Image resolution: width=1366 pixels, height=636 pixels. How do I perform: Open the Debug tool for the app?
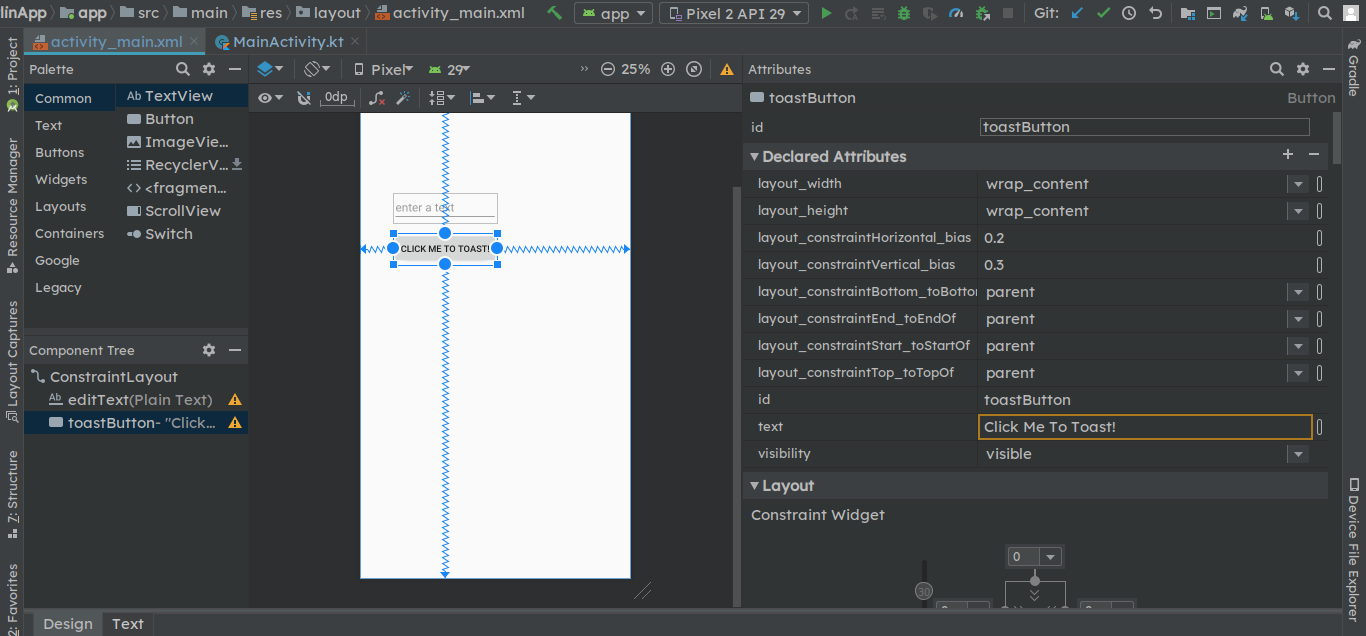[902, 13]
